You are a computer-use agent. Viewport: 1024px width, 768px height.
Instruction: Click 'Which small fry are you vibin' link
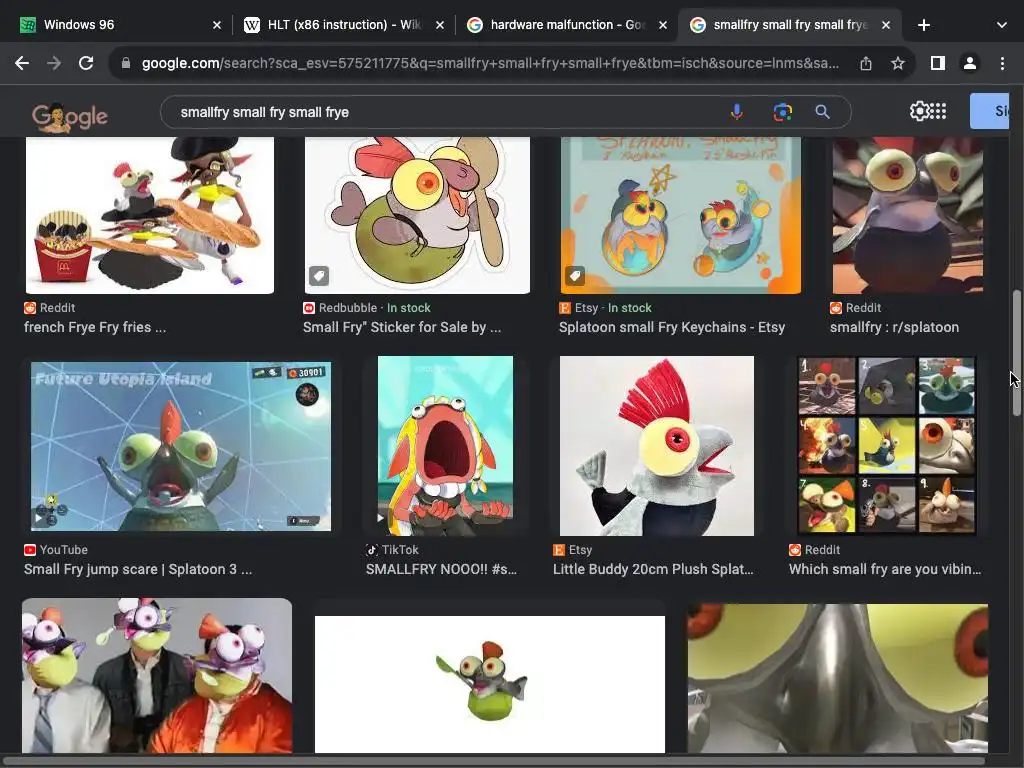885,569
